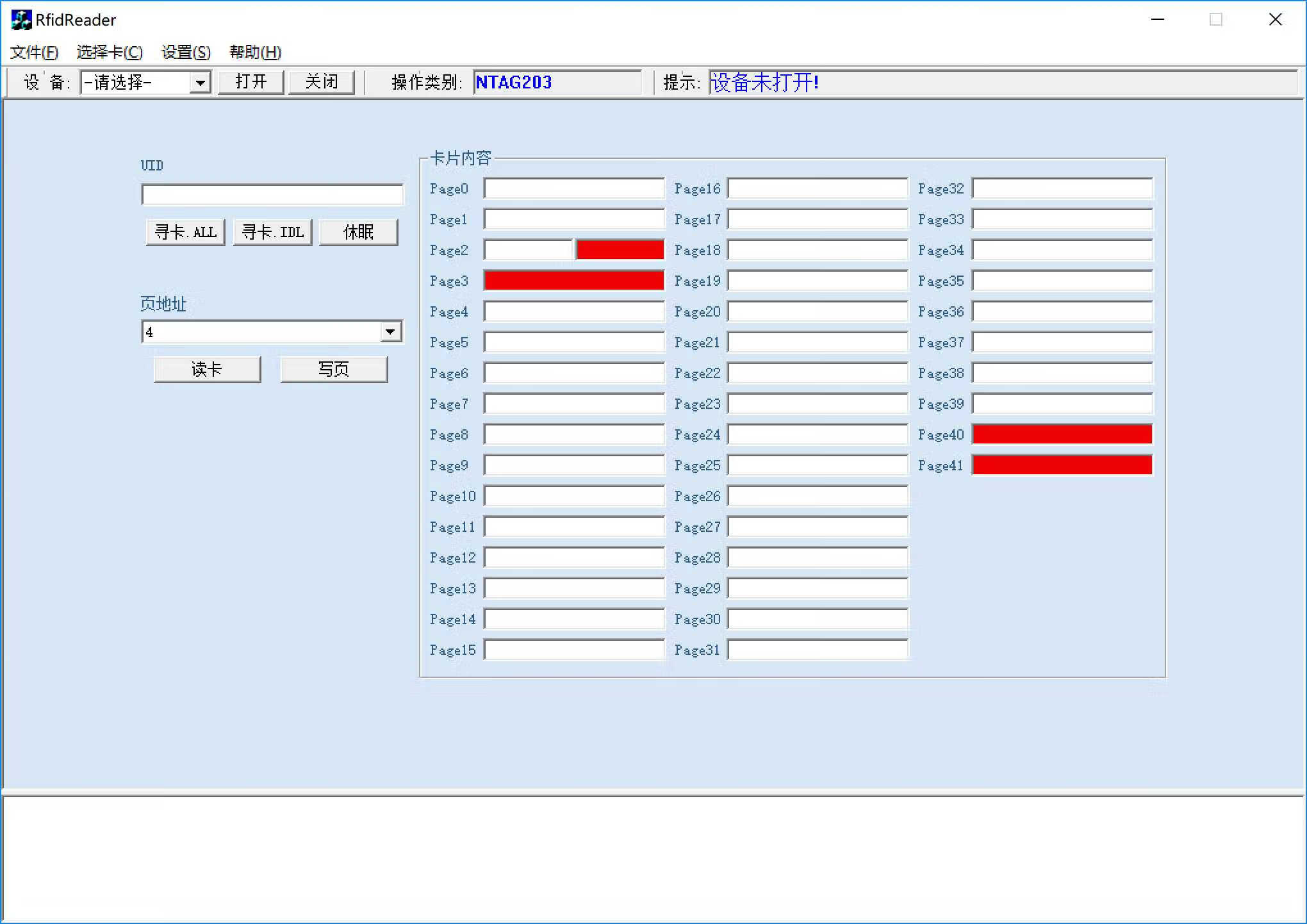
Task: Click the RfidReader app icon in title bar
Action: pyautogui.click(x=21, y=20)
